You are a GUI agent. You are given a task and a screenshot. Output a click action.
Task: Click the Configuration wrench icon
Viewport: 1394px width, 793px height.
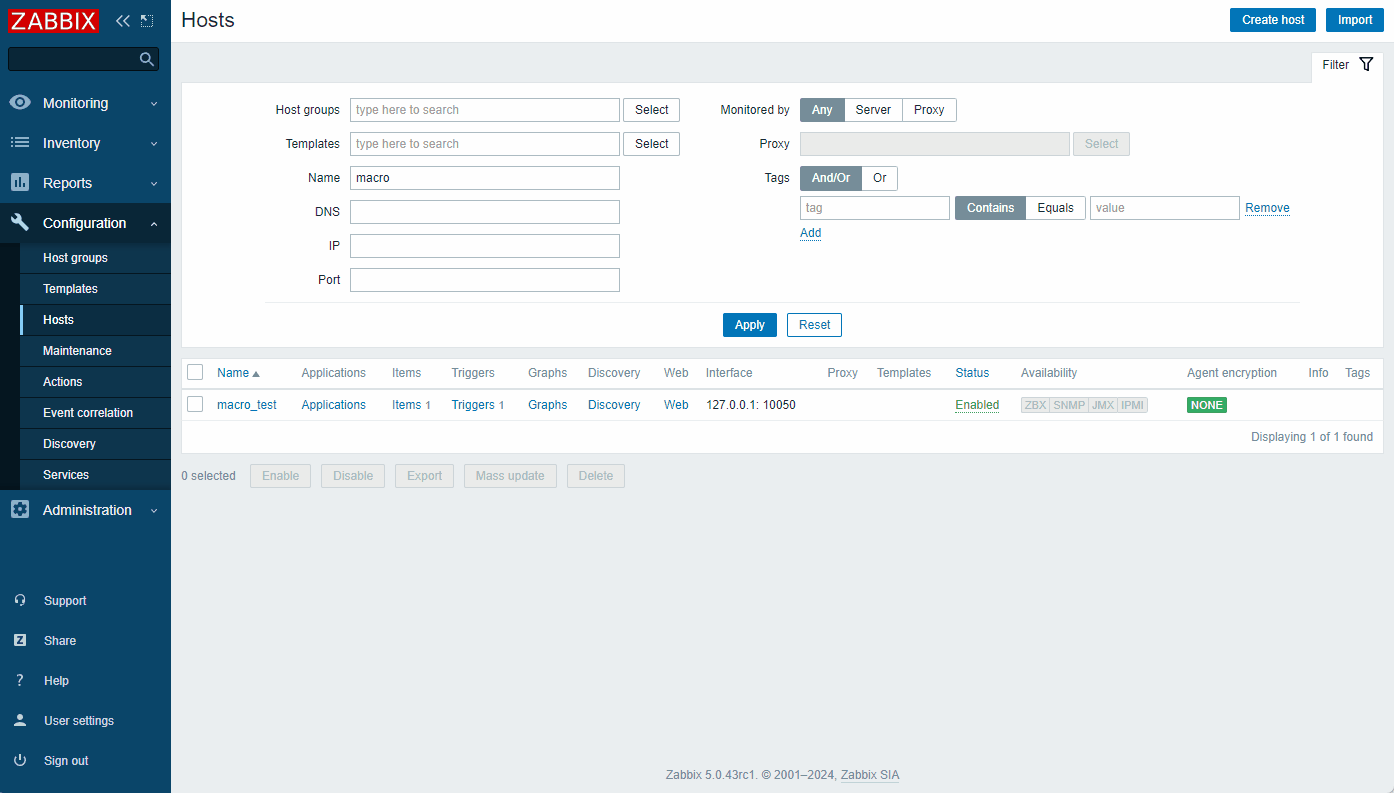pos(20,223)
